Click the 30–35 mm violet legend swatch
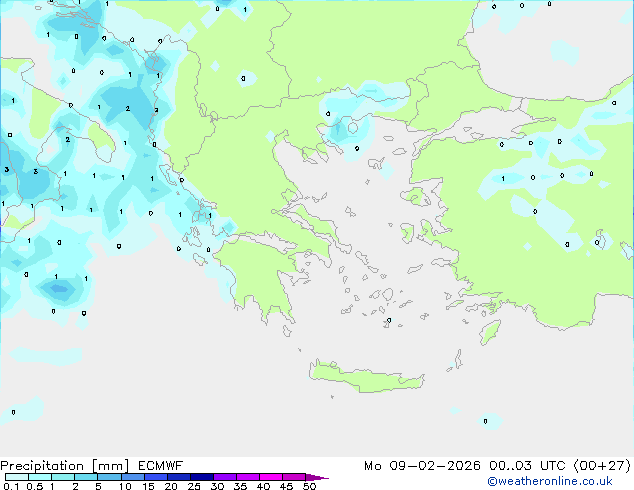 coord(225,477)
